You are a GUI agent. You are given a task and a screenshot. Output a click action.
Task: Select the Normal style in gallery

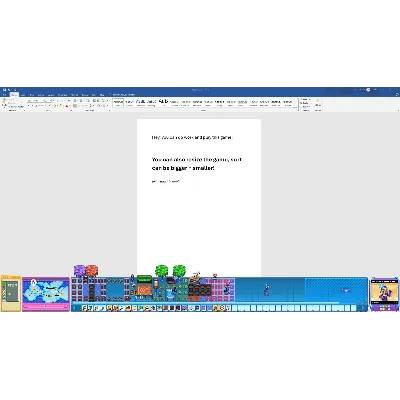[118, 103]
